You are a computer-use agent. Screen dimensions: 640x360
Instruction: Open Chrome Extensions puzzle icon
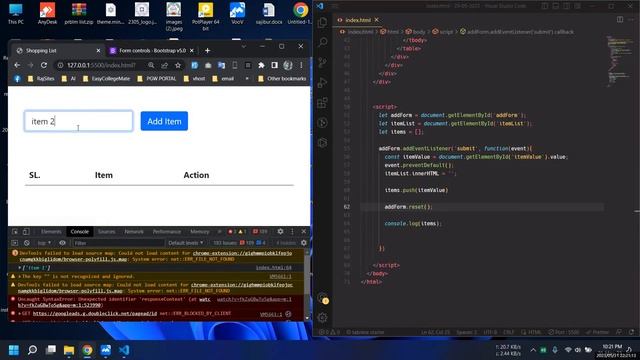pos(261,65)
